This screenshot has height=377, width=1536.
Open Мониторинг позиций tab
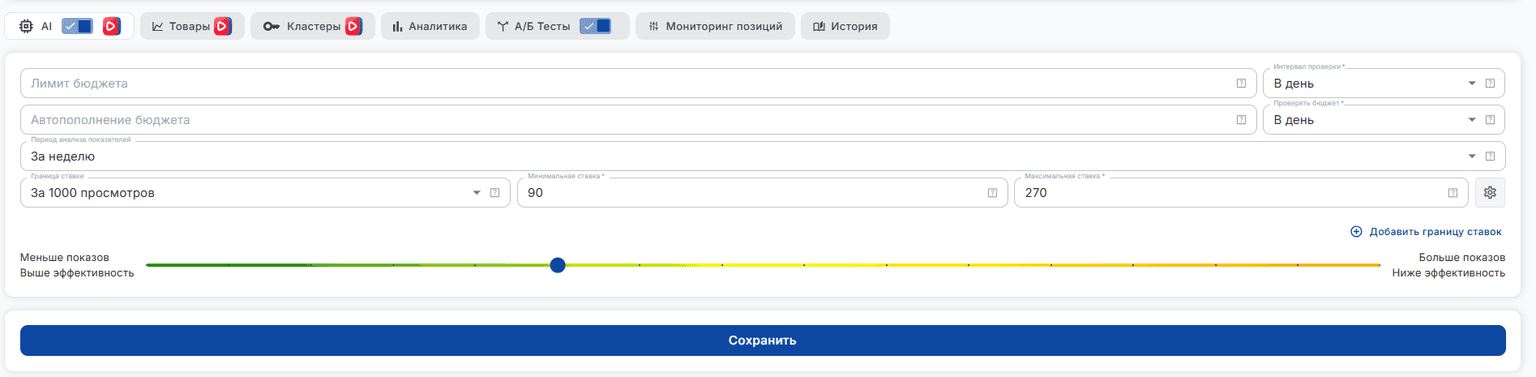click(x=715, y=27)
